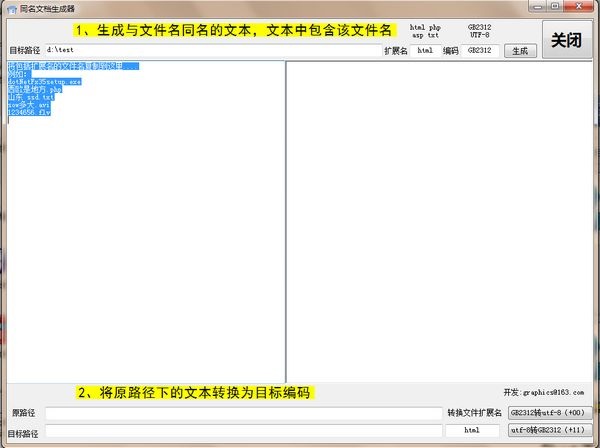Focus the empty 原路径 input field
This screenshot has width=600, height=448.
click(244, 413)
